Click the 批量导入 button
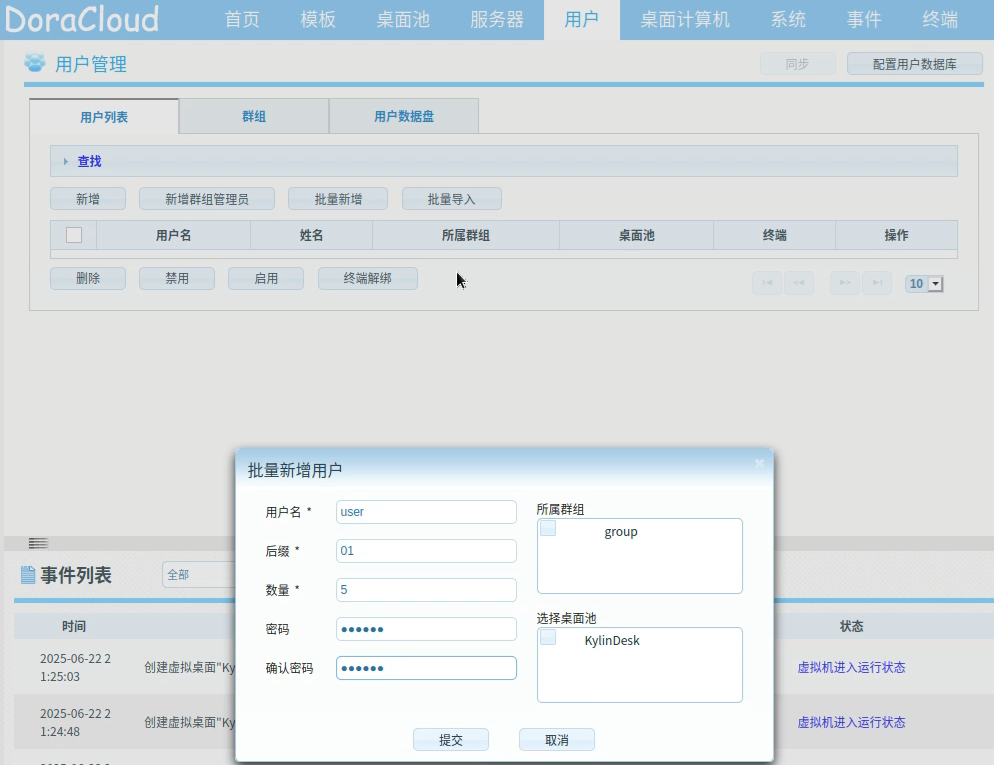The height and width of the screenshot is (765, 994). (453, 198)
